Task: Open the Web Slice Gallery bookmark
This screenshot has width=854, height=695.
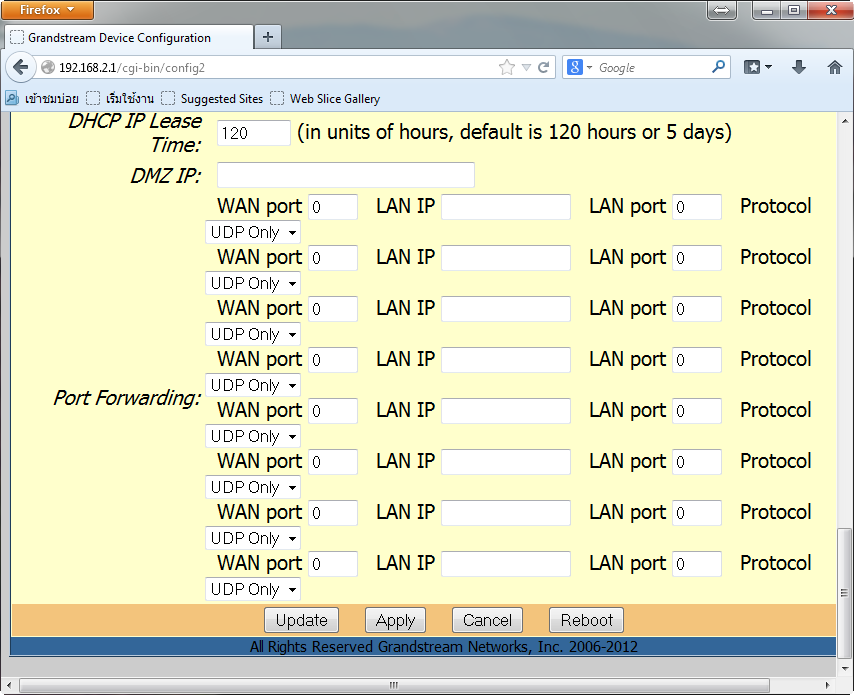Action: pyautogui.click(x=325, y=99)
